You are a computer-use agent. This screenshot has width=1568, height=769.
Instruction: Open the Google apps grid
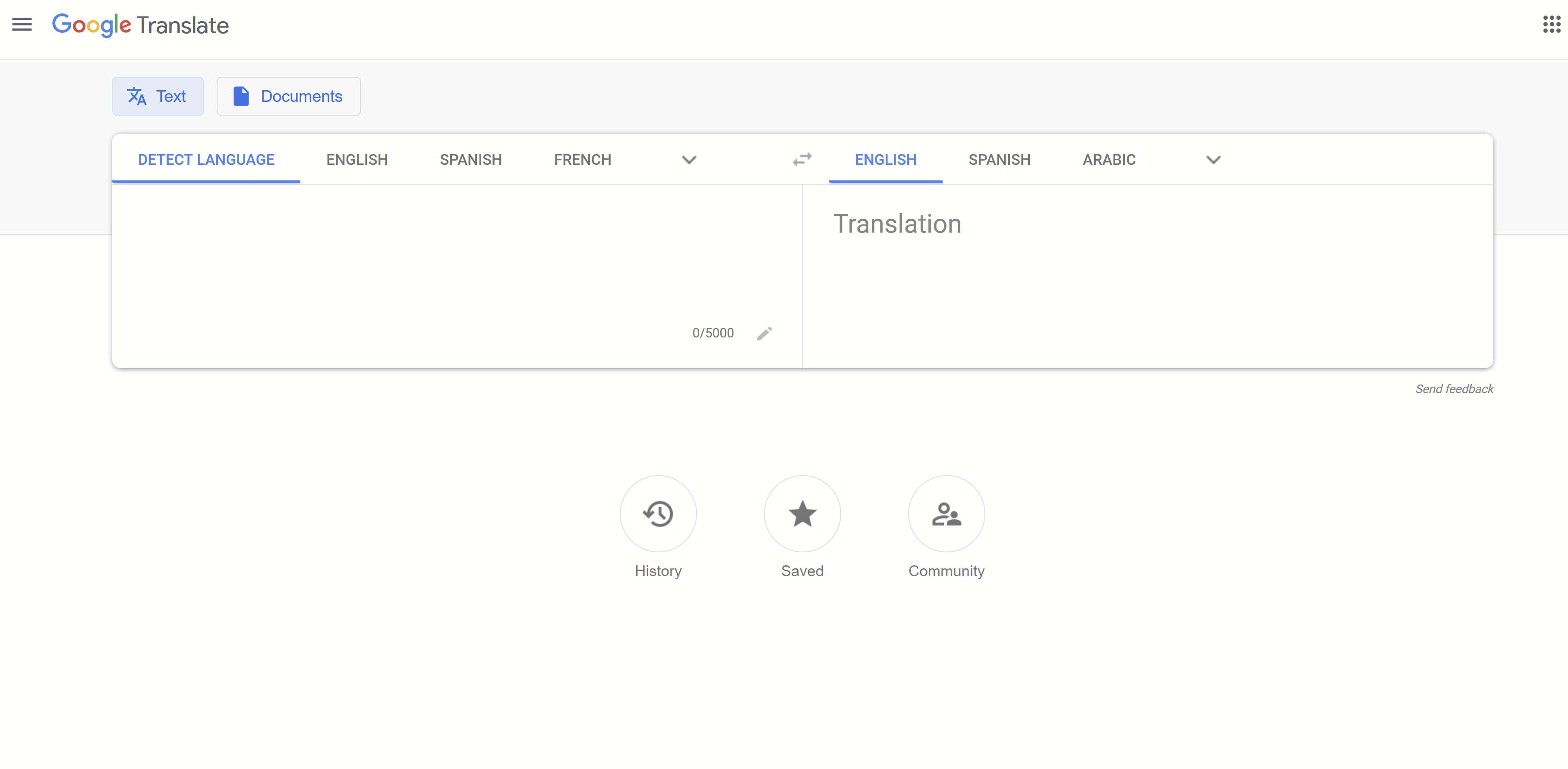pyautogui.click(x=1551, y=24)
